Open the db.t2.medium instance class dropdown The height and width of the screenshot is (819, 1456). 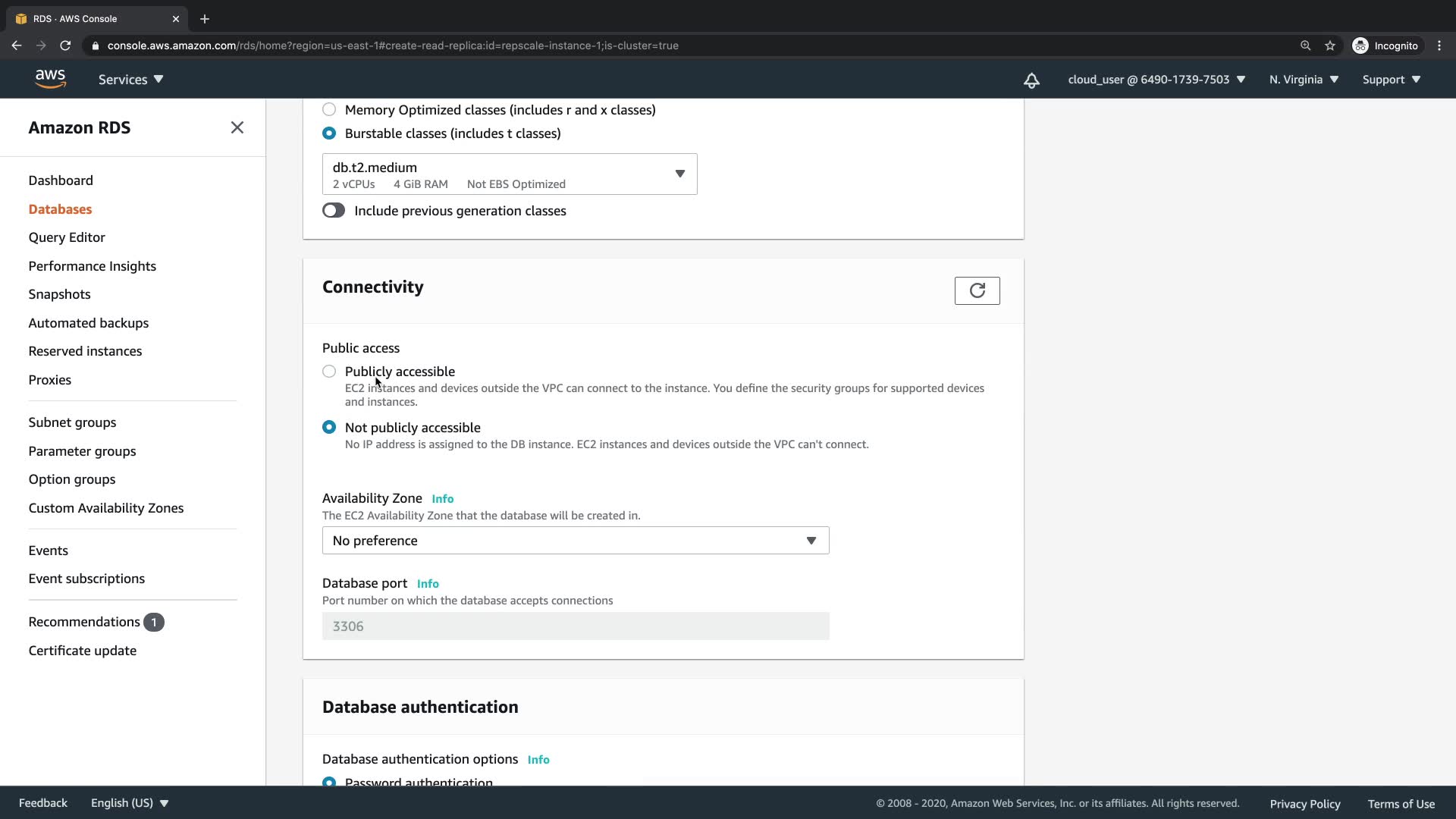tap(510, 174)
